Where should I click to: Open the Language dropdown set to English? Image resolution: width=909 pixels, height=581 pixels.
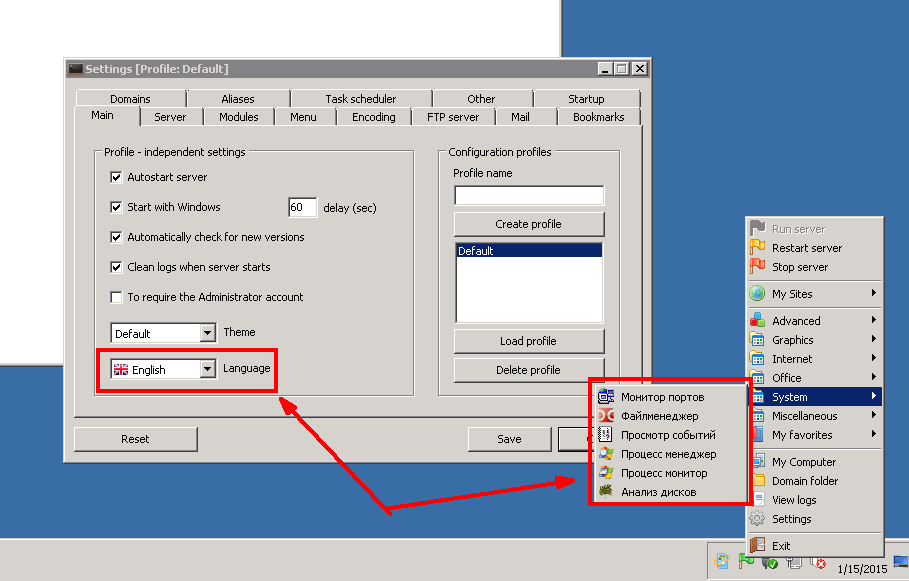click(x=207, y=369)
